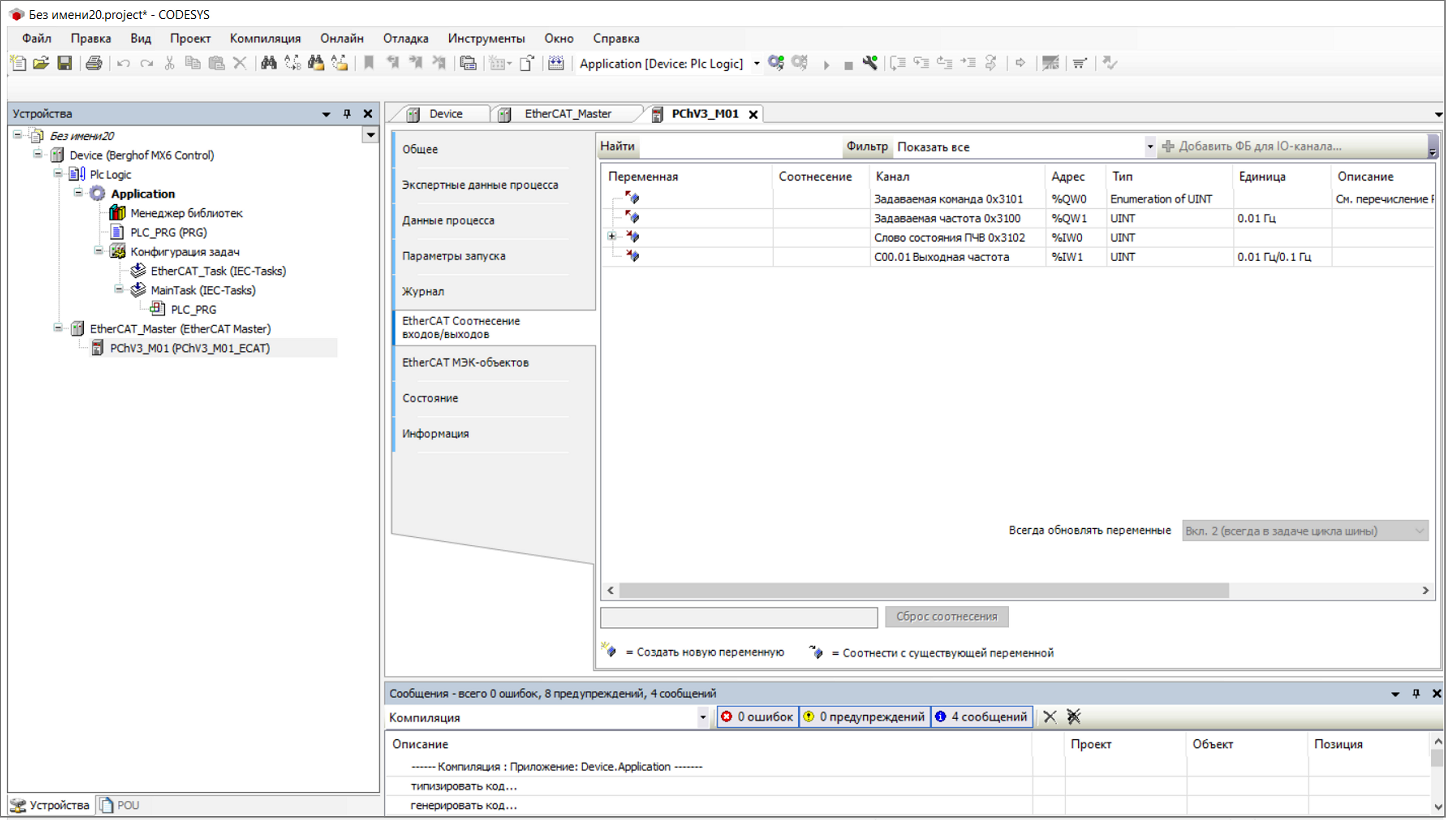Click the Cut scissors icon

tap(169, 63)
